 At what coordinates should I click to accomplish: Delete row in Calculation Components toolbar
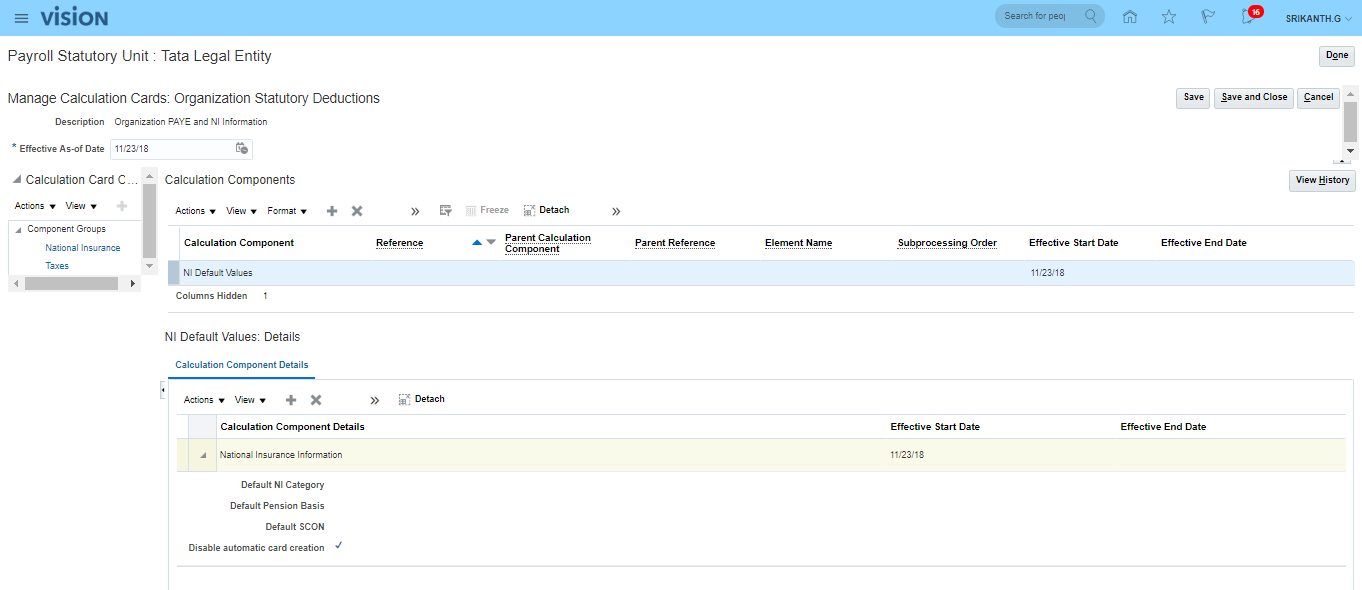pos(357,211)
